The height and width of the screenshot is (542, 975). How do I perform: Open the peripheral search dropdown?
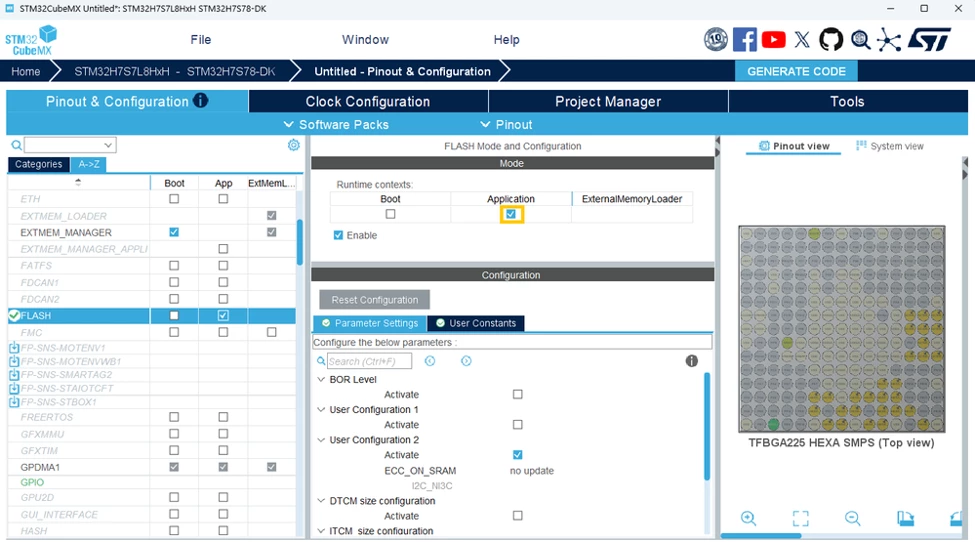pos(108,145)
